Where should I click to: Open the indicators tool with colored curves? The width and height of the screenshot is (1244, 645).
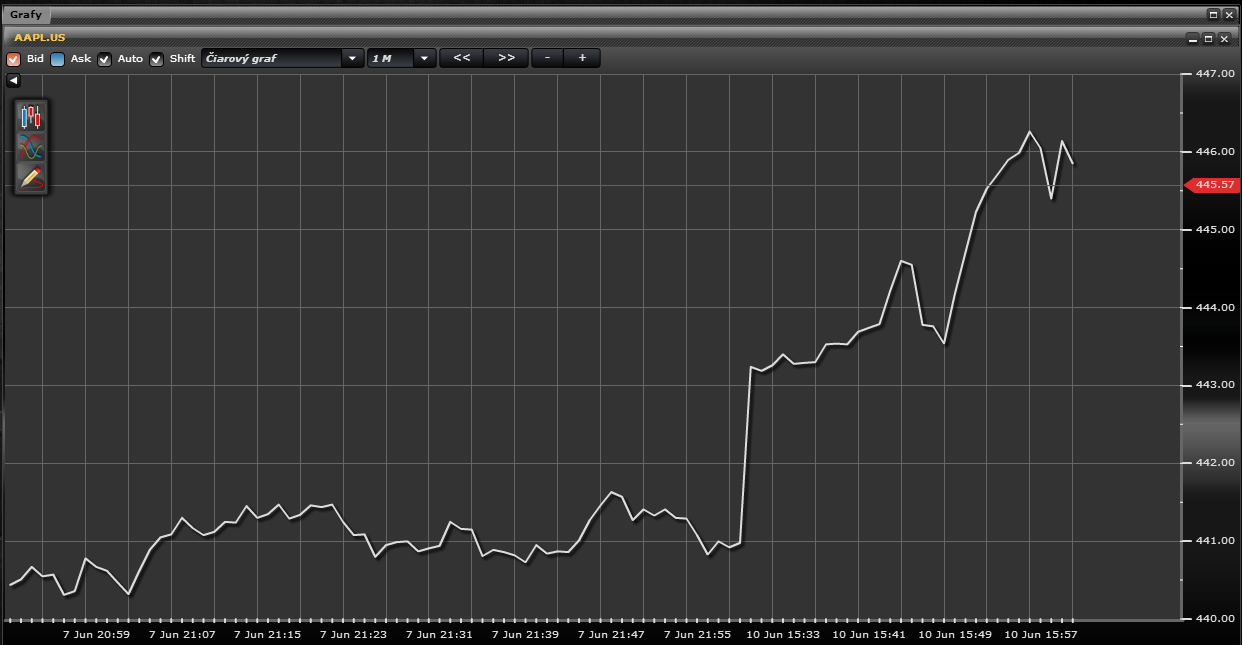(x=31, y=148)
